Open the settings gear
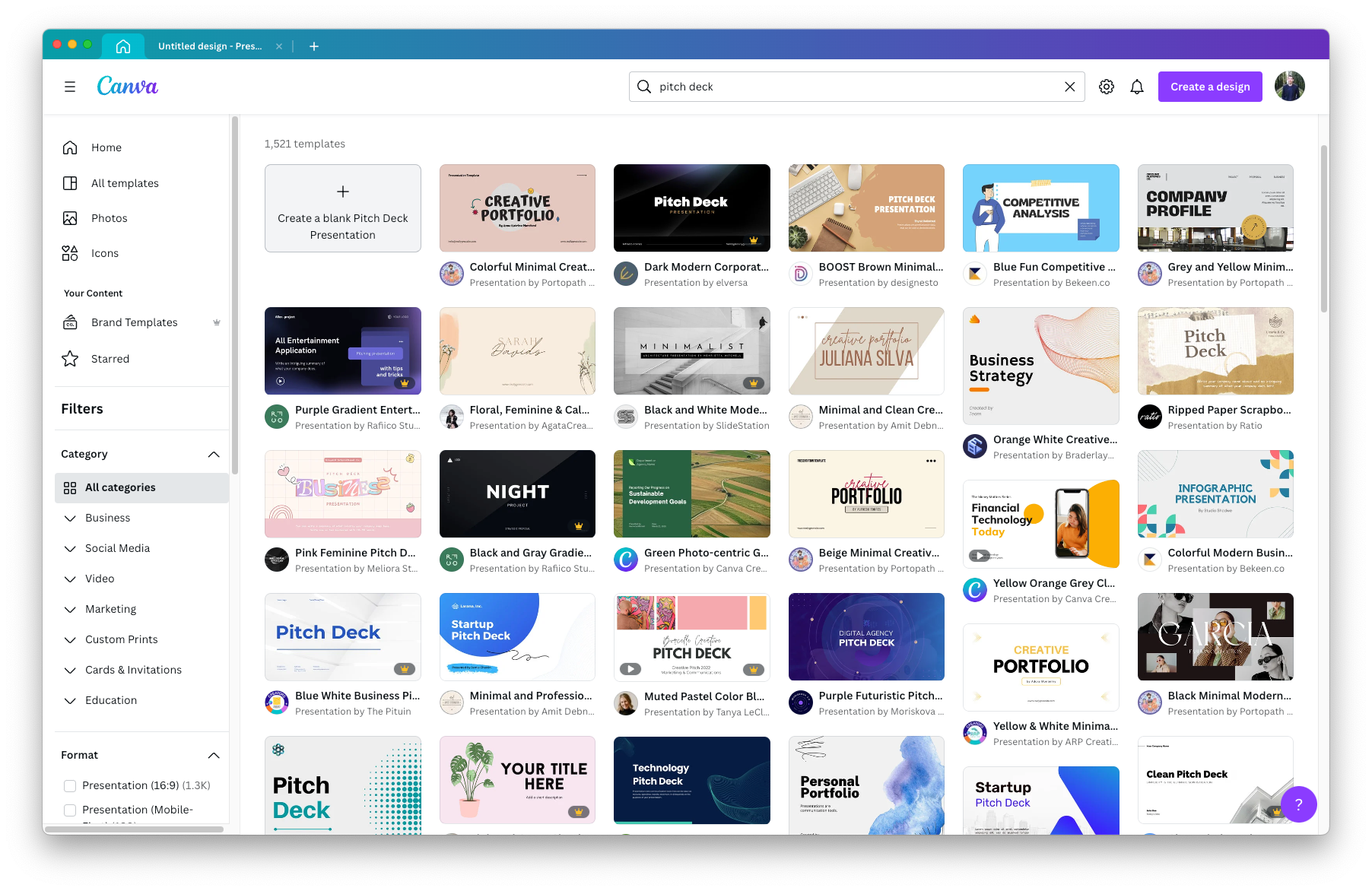 pos(1107,87)
